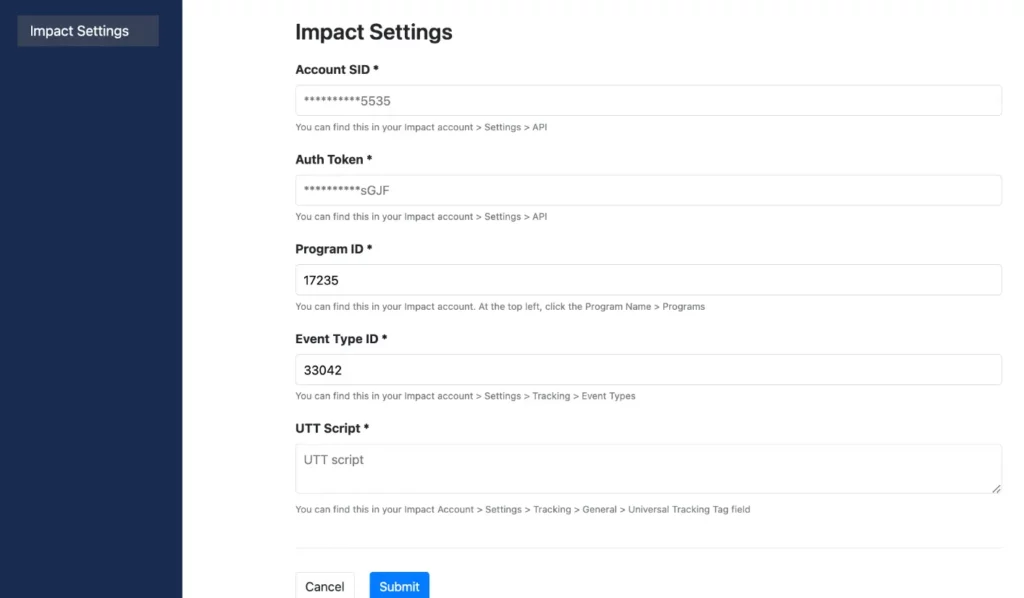Focus the Auth Token input field
1024x598 pixels.
[x=648, y=190]
